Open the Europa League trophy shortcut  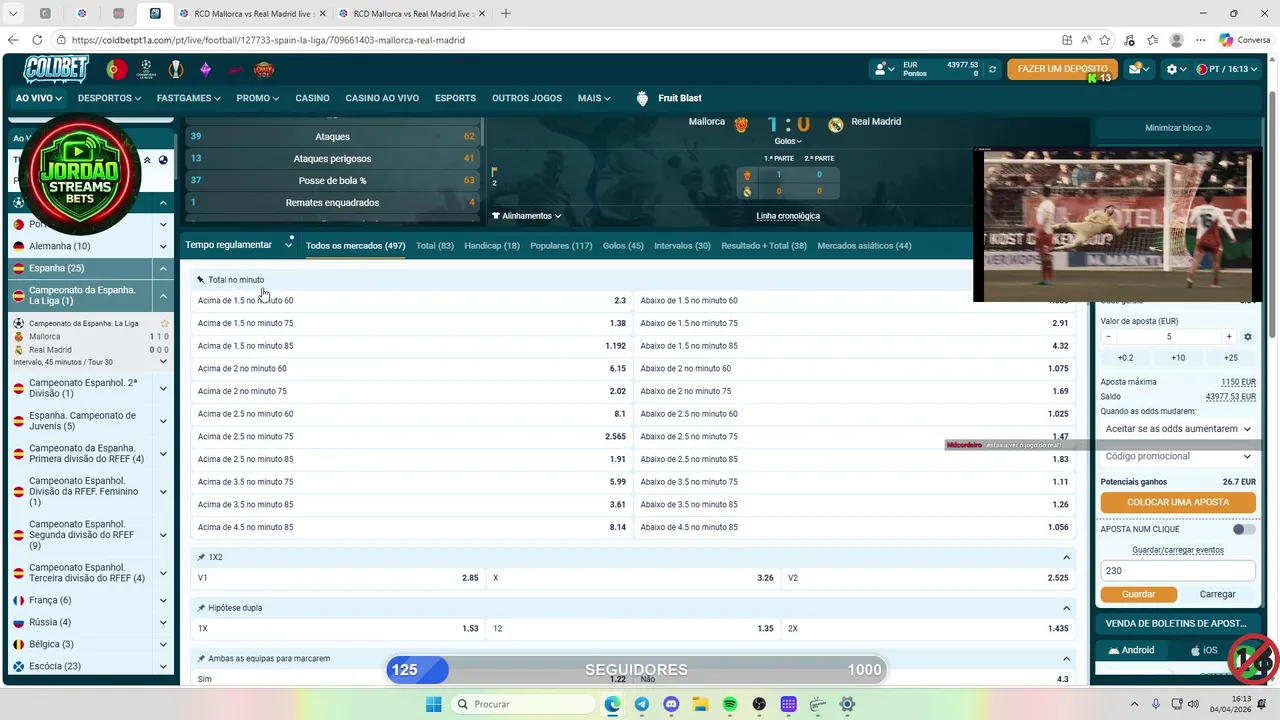click(x=176, y=69)
